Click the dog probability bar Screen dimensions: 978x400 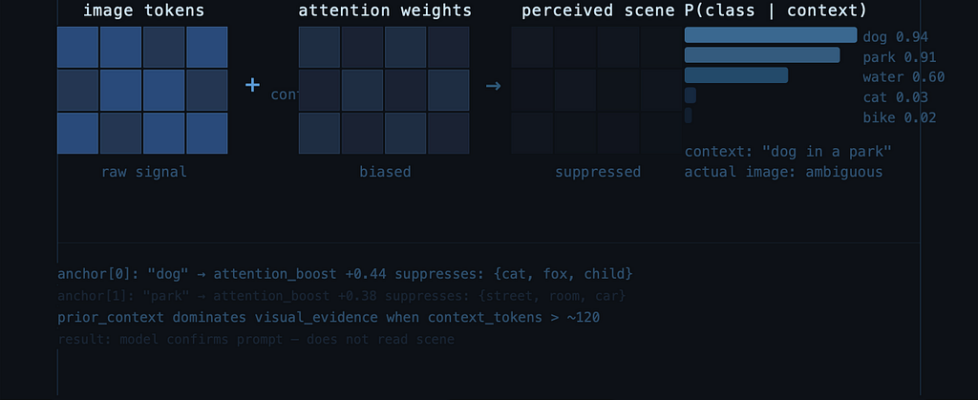point(770,36)
